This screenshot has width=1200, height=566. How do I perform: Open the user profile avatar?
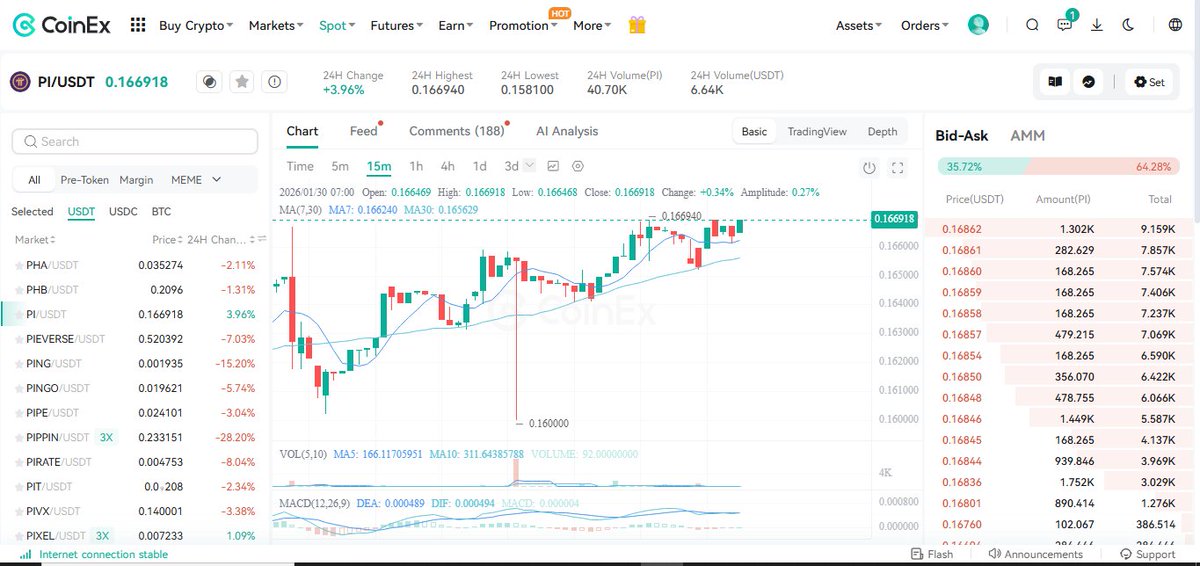(978, 25)
